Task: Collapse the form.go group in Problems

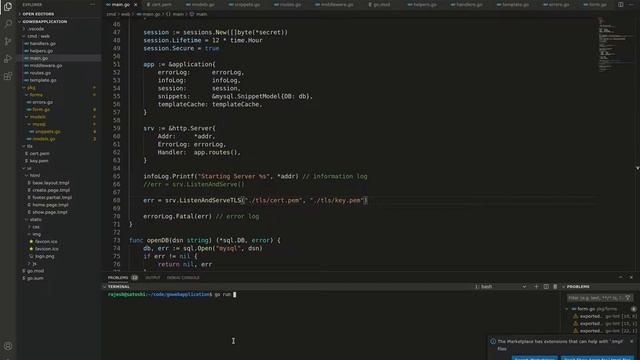Action: click(567, 309)
